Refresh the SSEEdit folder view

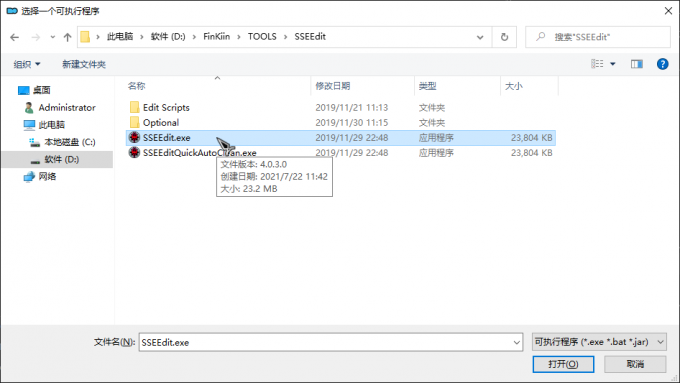point(504,37)
